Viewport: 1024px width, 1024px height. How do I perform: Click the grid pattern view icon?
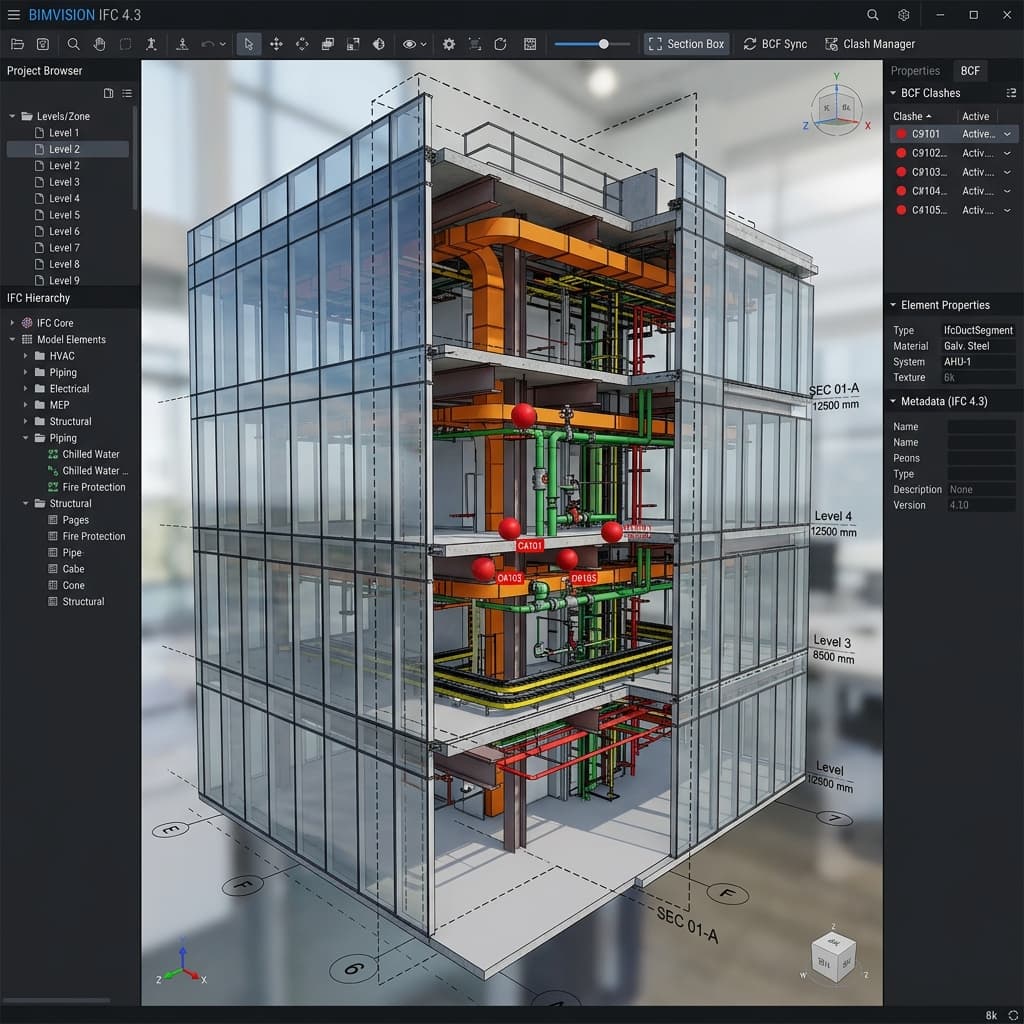click(530, 44)
